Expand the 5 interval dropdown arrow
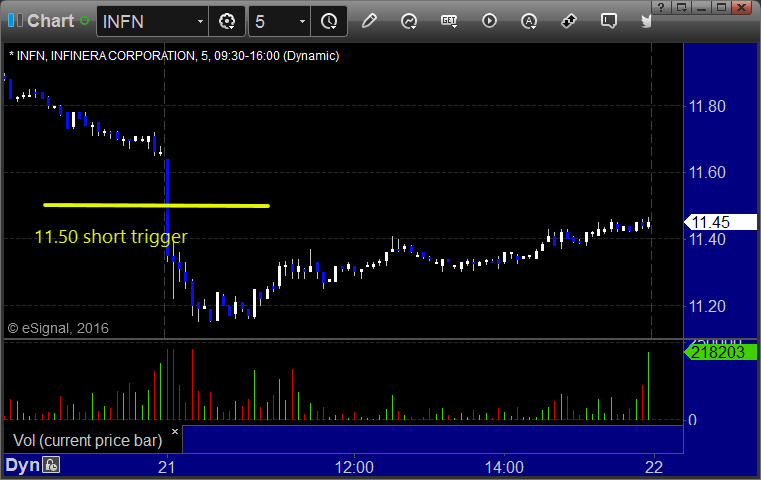The height and width of the screenshot is (480, 761). coord(302,21)
